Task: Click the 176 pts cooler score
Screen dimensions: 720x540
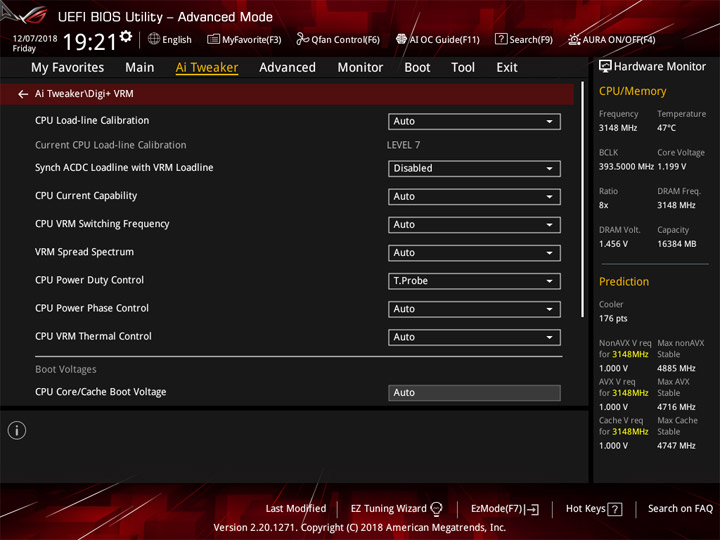Action: (613, 319)
